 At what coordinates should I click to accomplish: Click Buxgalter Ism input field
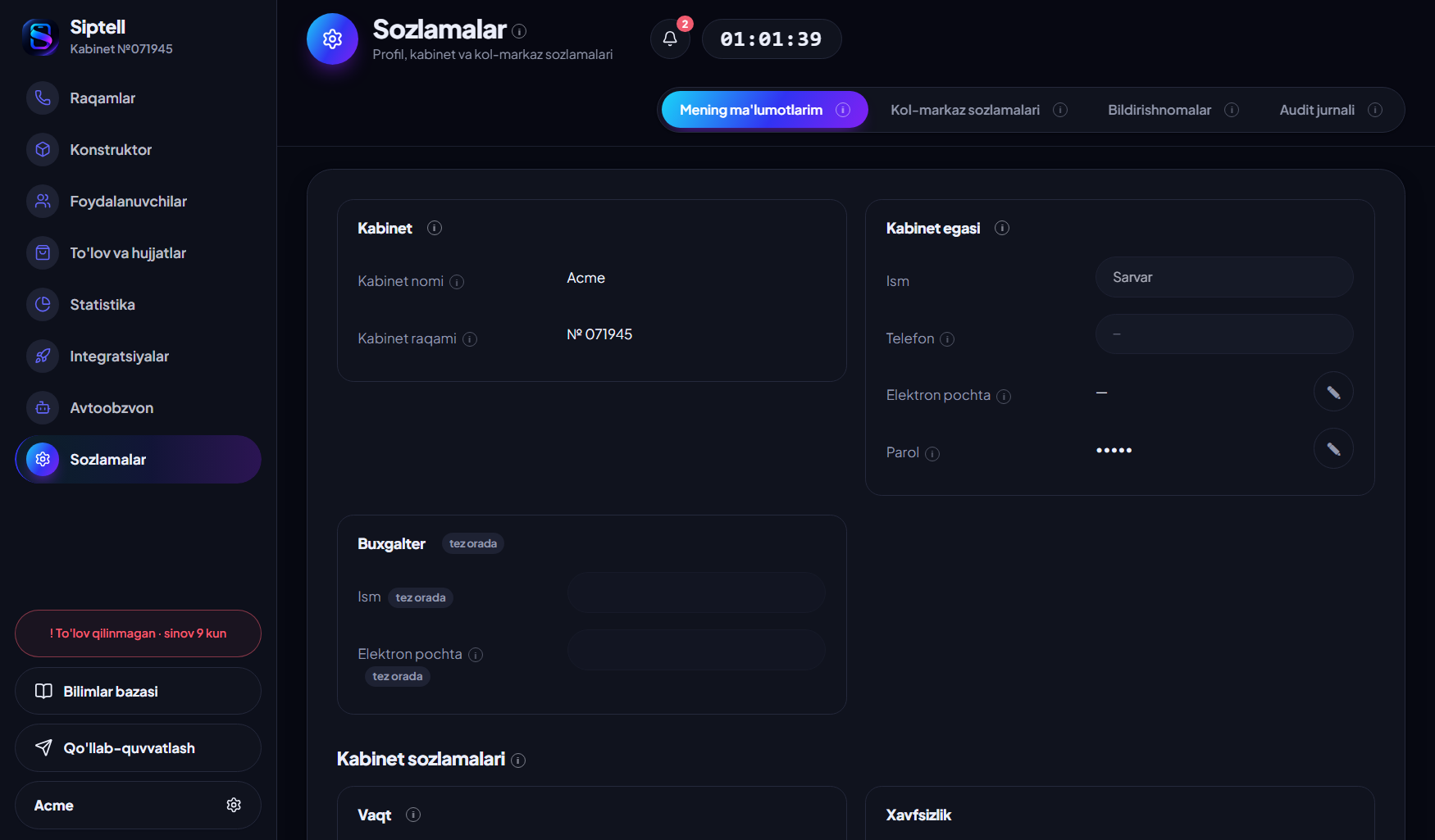[696, 593]
